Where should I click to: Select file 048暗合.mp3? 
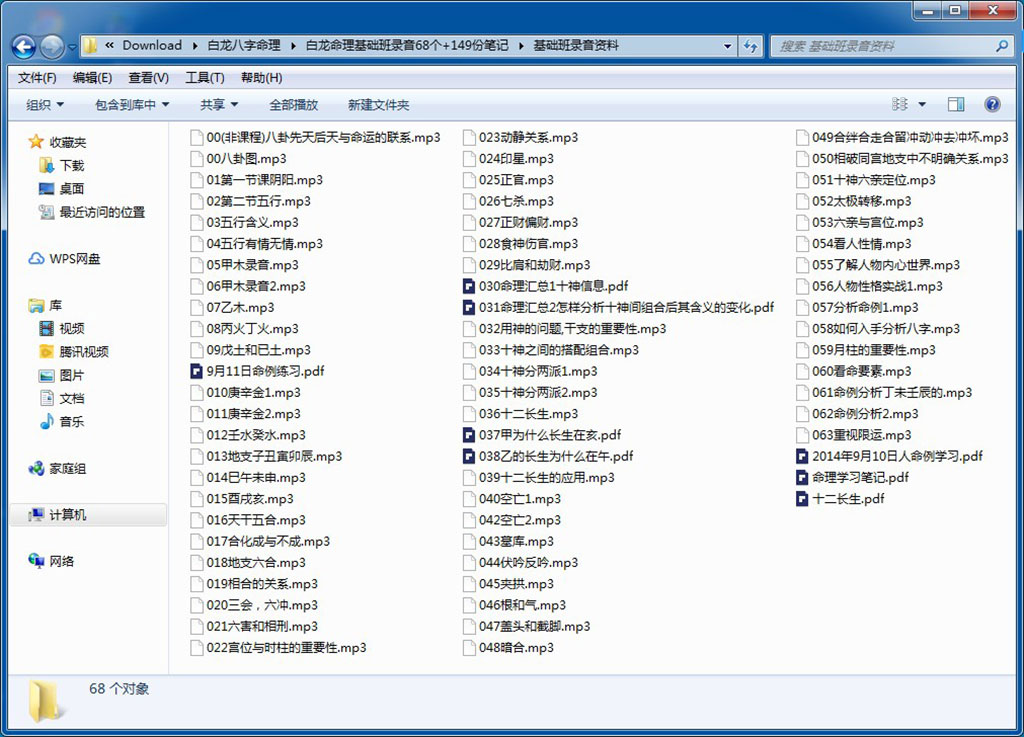[508, 648]
